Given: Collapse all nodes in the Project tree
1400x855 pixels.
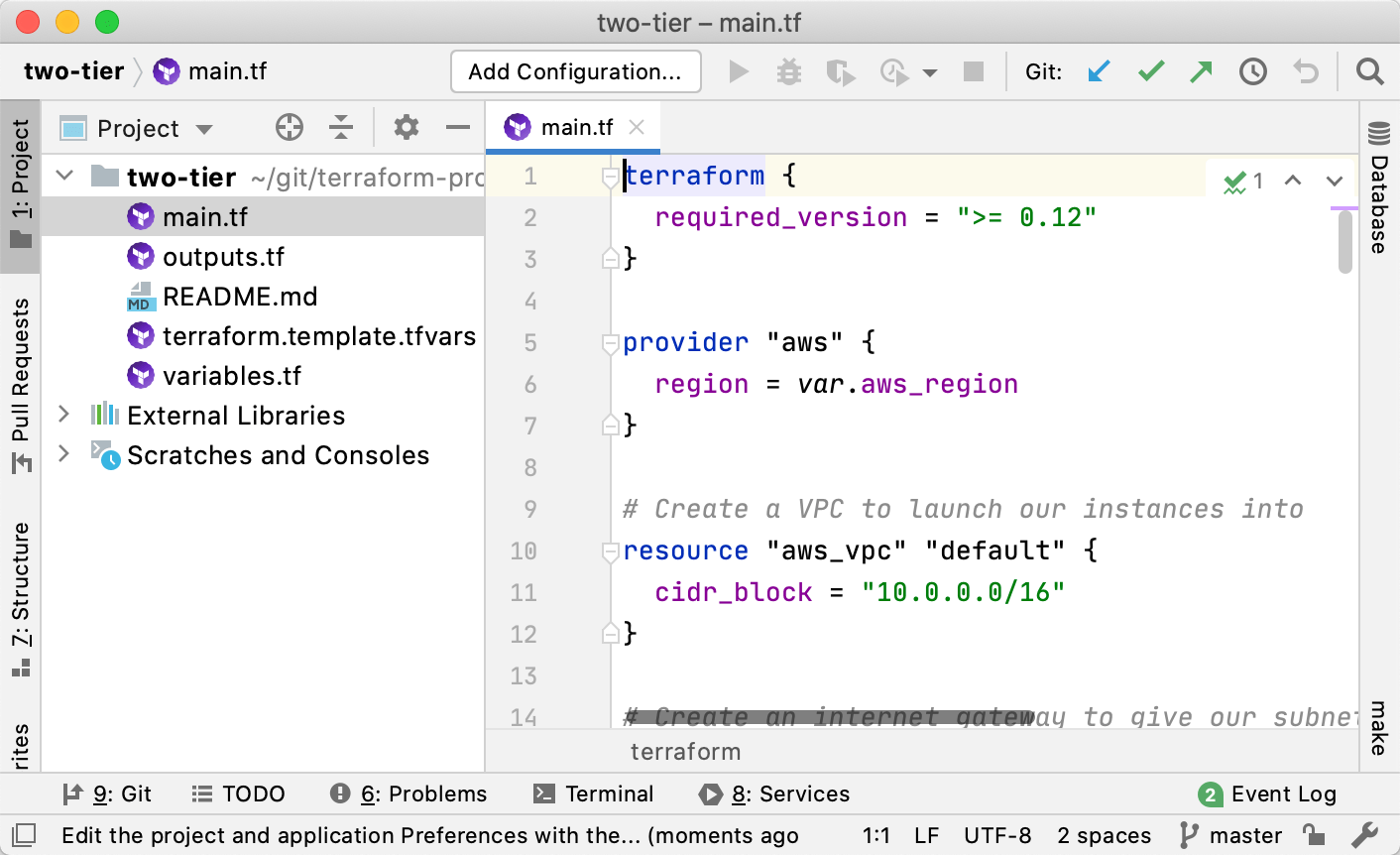Looking at the screenshot, I should click(341, 127).
